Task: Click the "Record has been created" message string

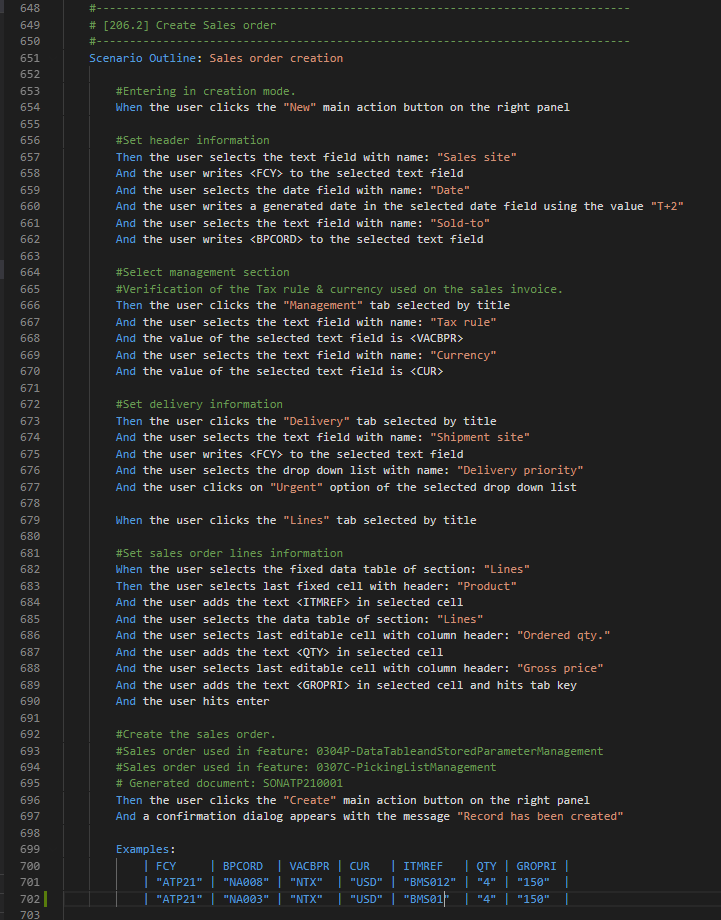Action: (x=540, y=816)
